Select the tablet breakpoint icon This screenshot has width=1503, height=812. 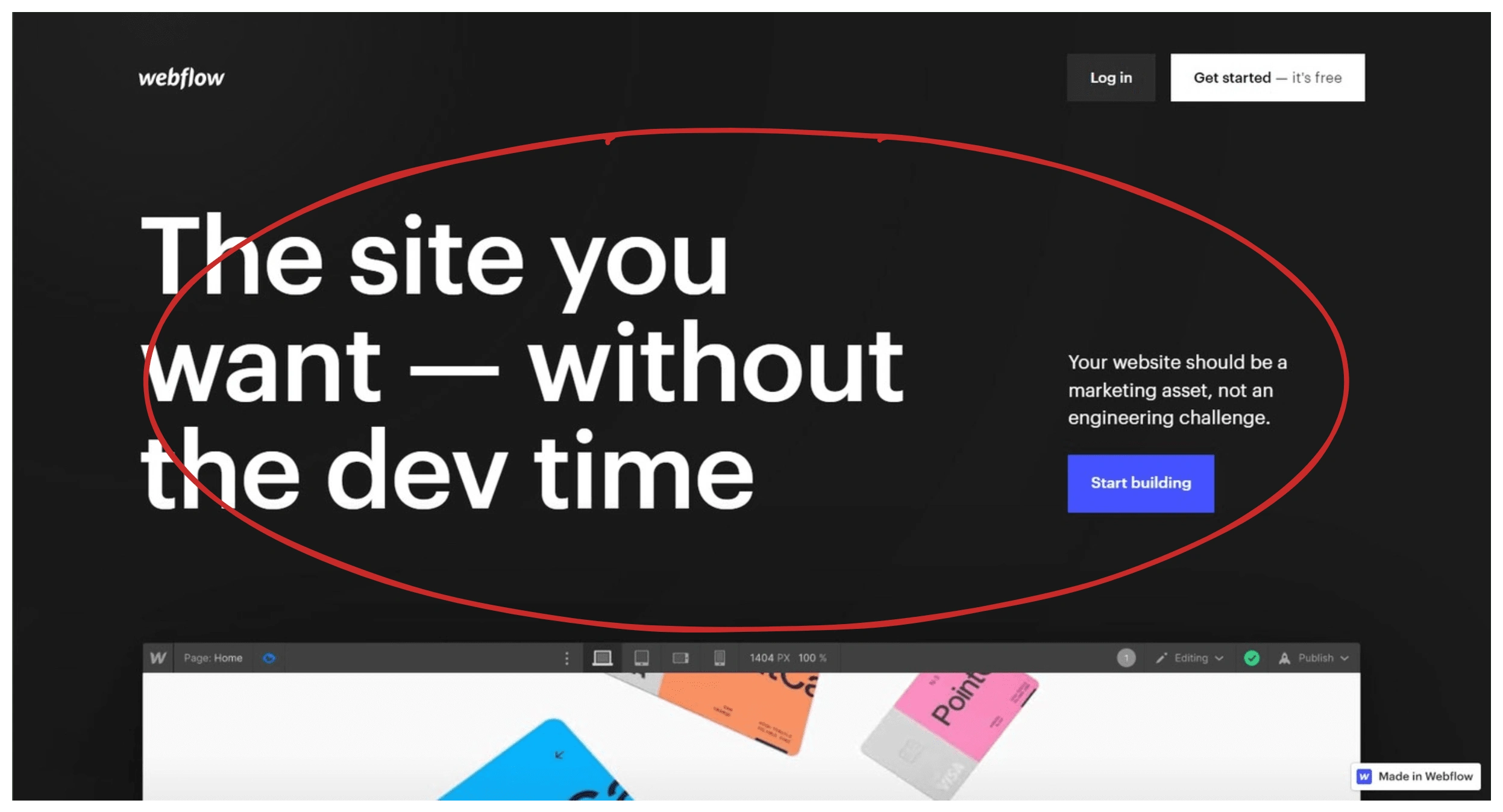642,658
